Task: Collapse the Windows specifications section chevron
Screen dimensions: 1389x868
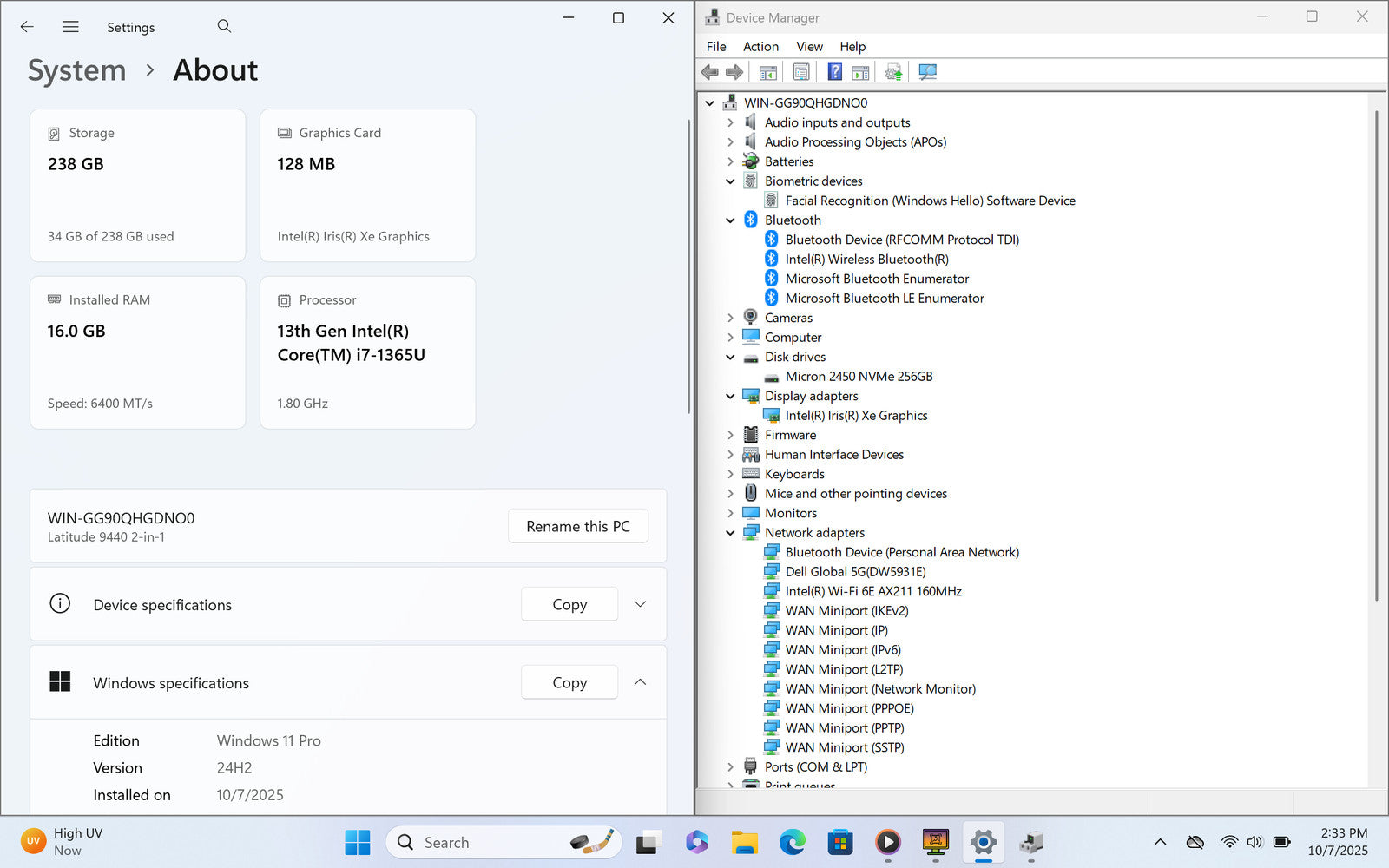Action: 640,682
